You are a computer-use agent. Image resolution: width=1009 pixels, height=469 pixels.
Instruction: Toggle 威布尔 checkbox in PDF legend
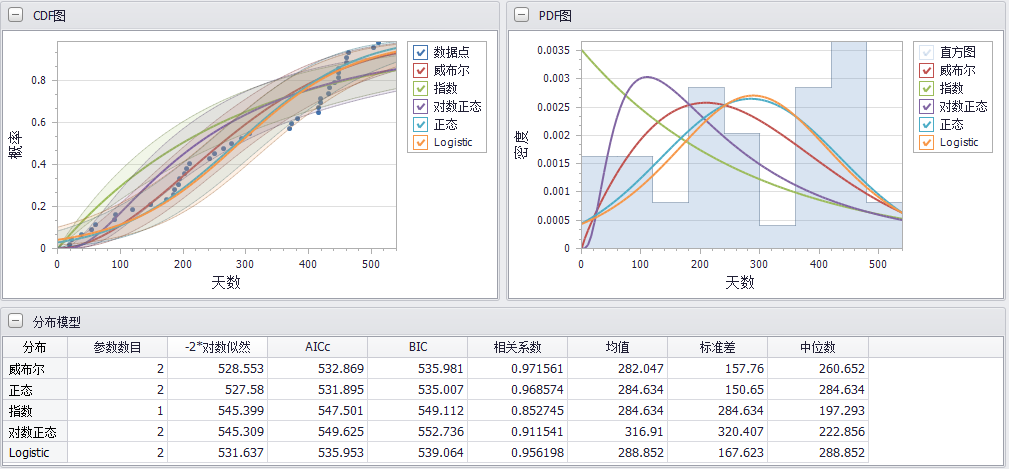click(927, 71)
